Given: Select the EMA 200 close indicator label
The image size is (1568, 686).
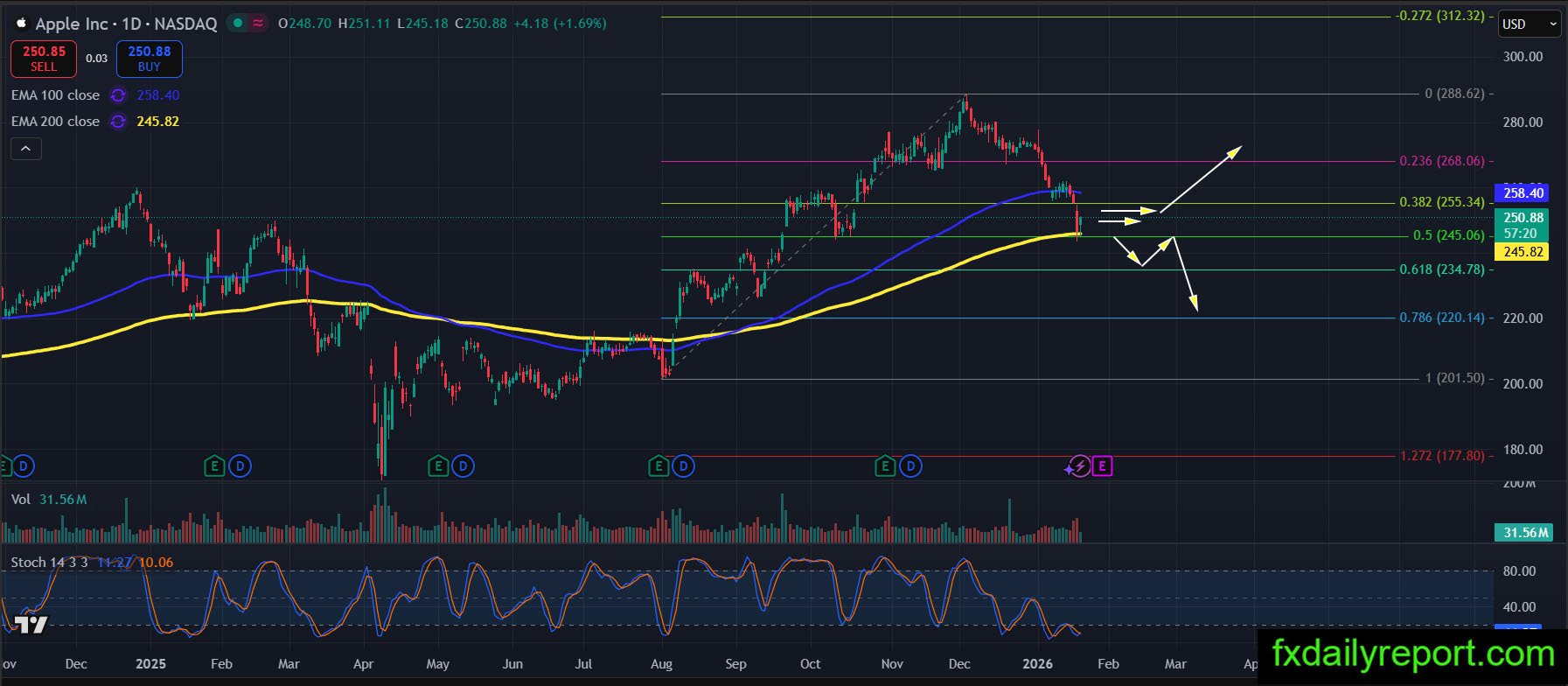Looking at the screenshot, I should click(56, 122).
